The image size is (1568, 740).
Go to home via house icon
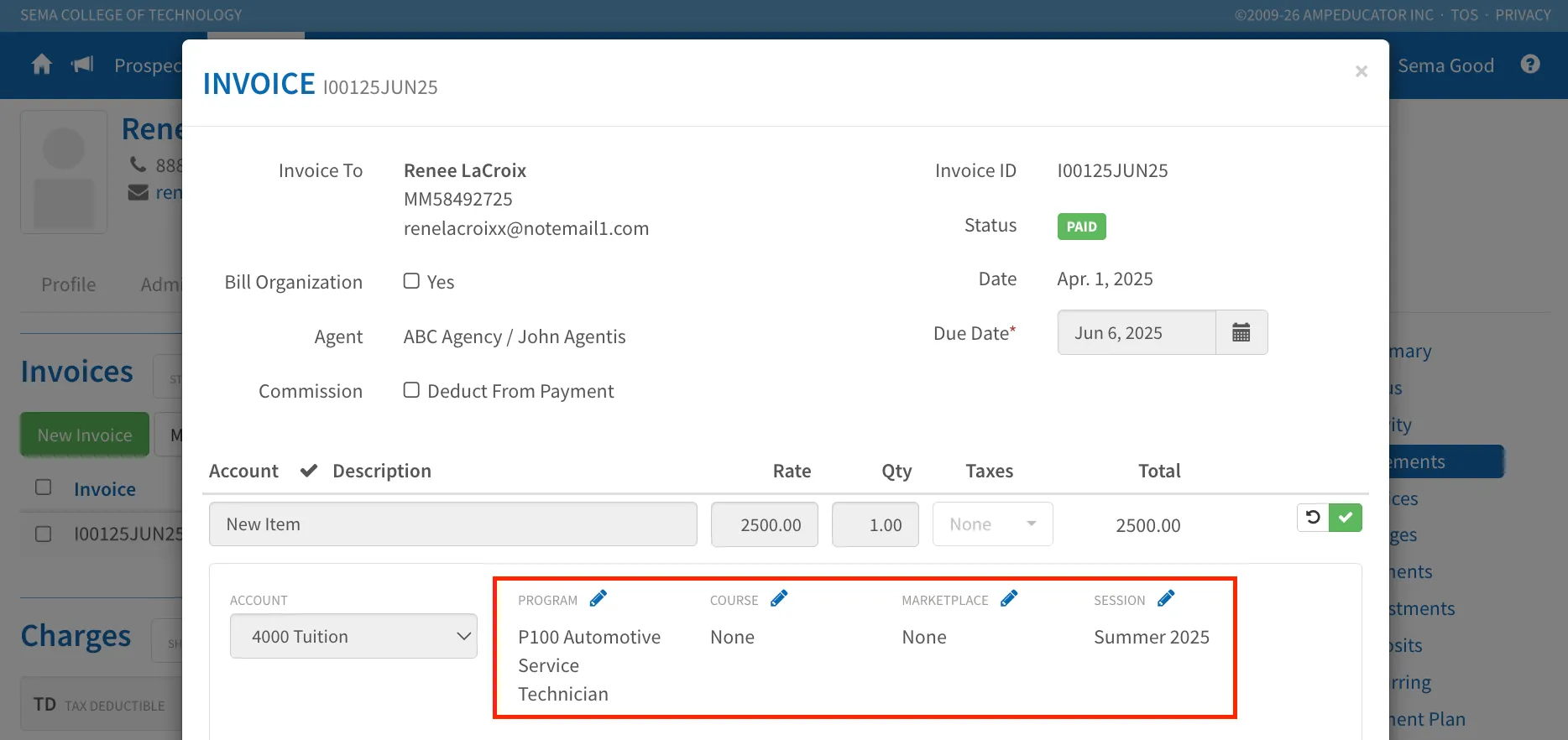click(x=42, y=65)
